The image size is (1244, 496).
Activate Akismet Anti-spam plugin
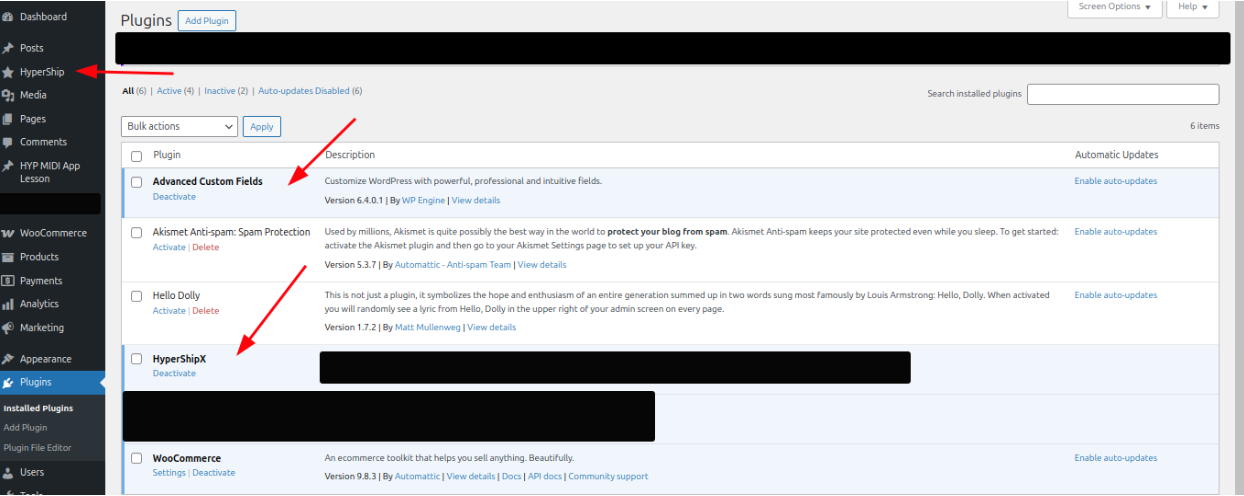169,247
